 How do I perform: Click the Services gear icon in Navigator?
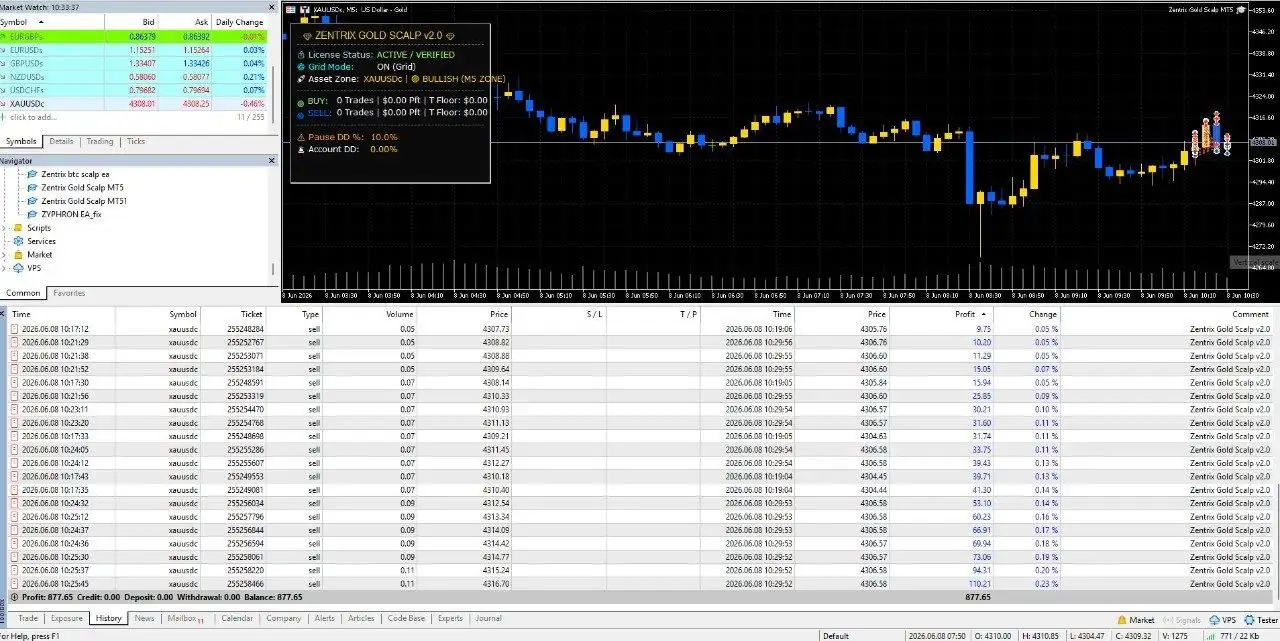(x=18, y=241)
